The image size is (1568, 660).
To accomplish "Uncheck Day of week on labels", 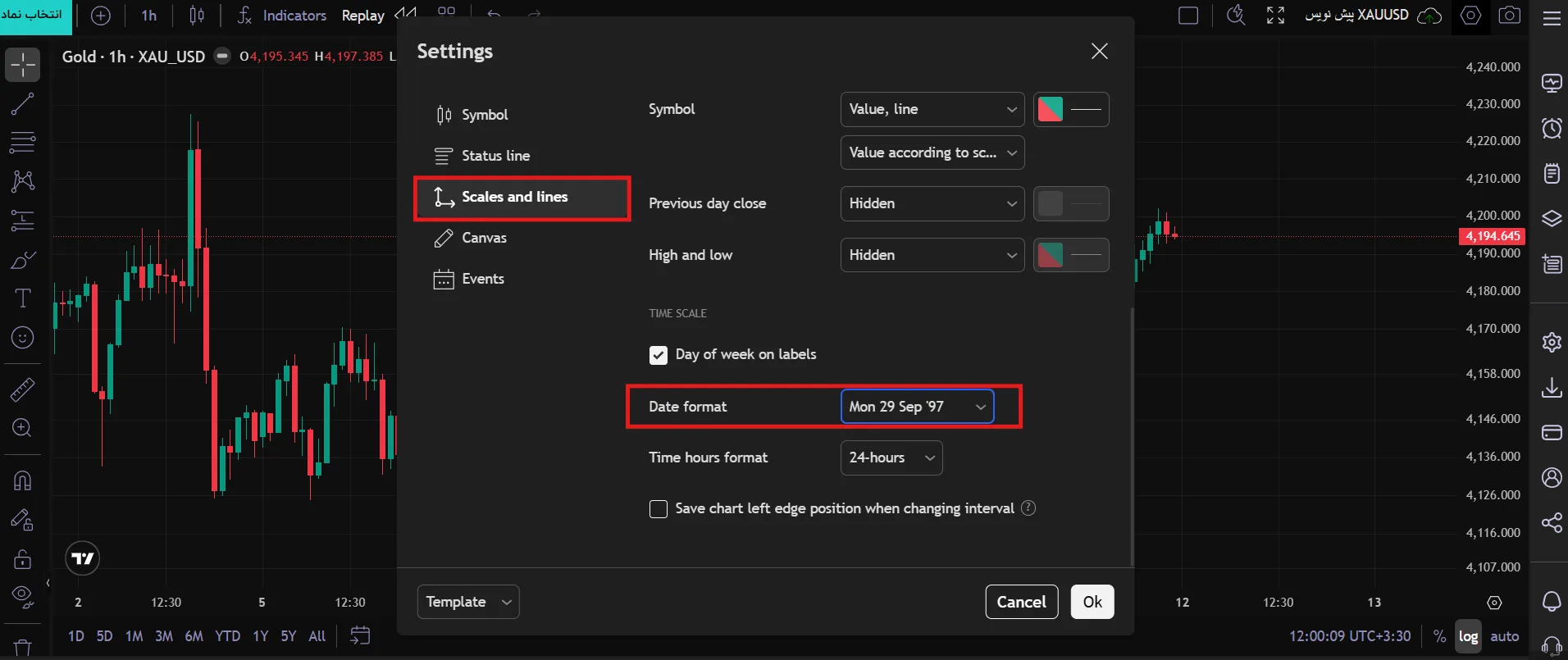I will (x=658, y=355).
